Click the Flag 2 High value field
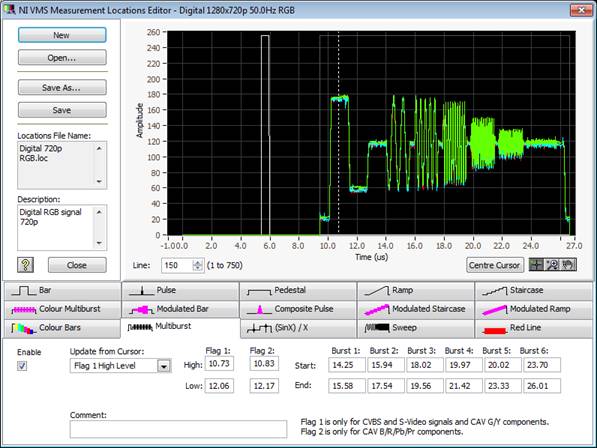The height and width of the screenshot is (448, 597). click(x=264, y=364)
